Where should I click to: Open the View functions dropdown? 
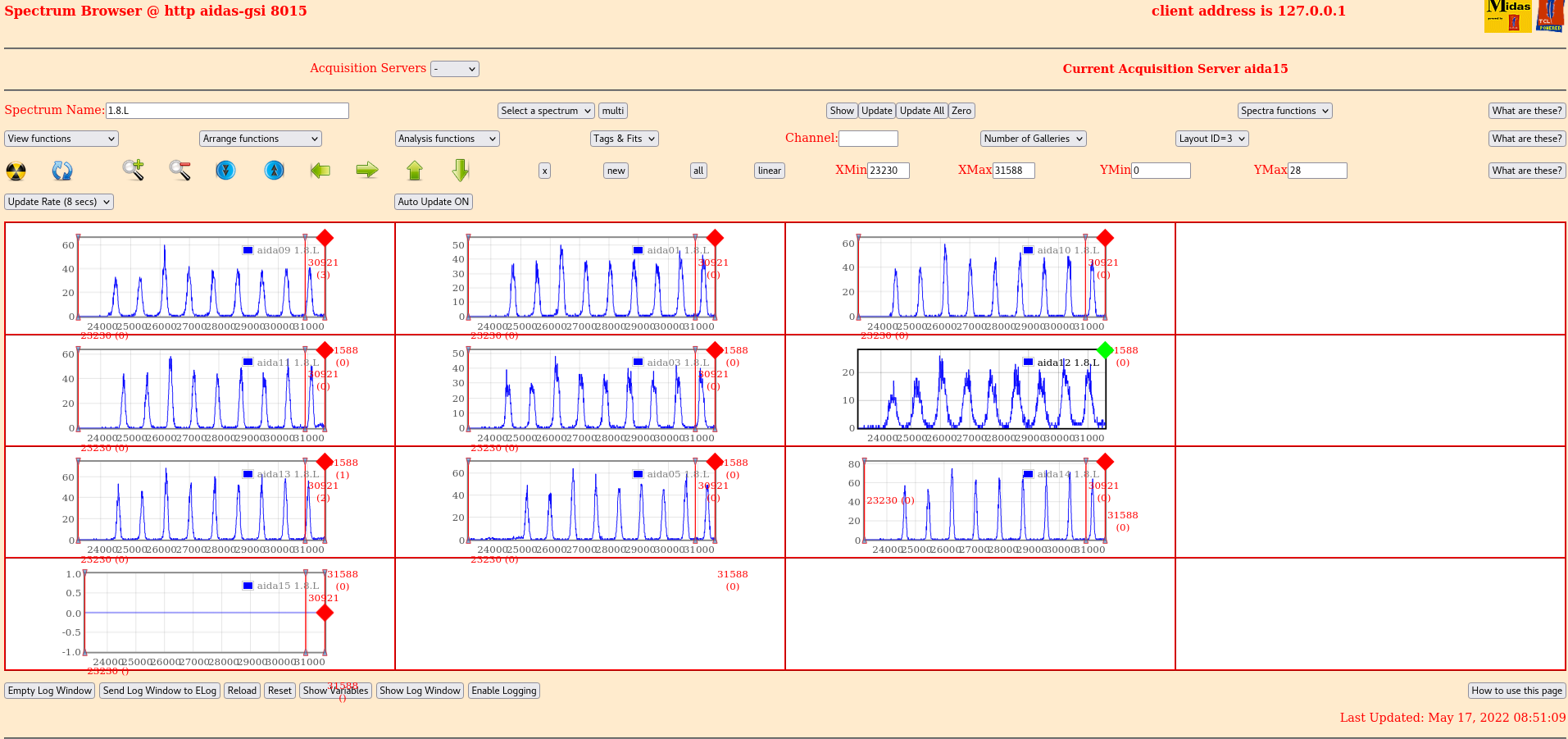pyautogui.click(x=61, y=139)
